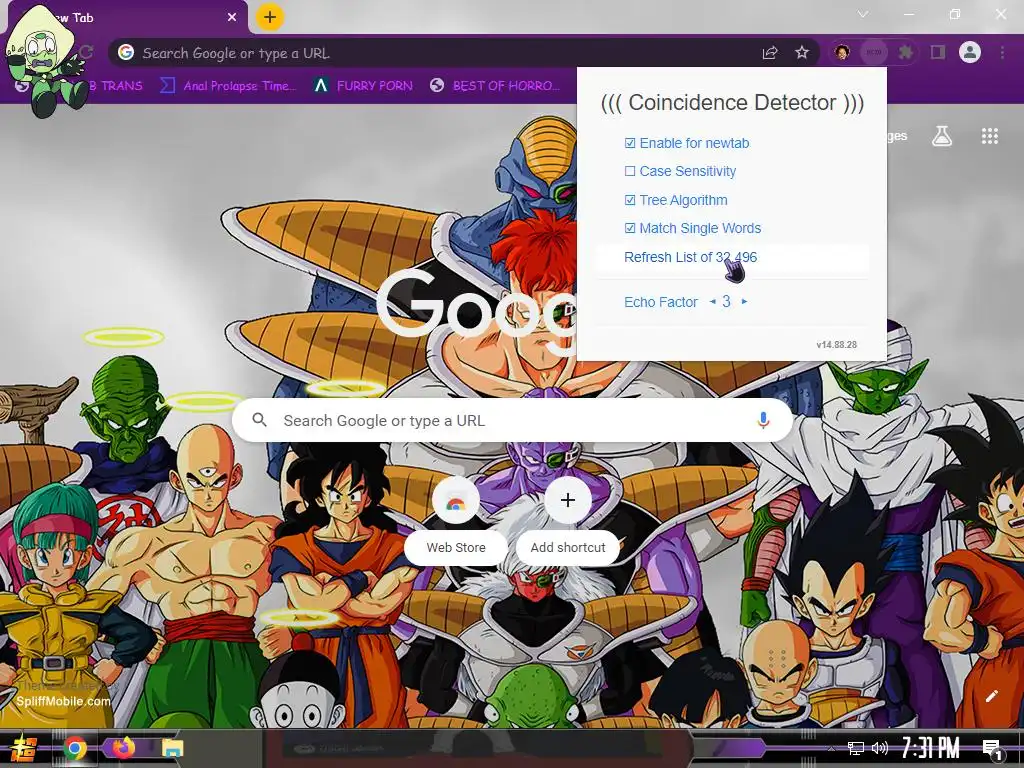Click the Google Labs flask icon
The image size is (1024, 768).
pyautogui.click(x=942, y=136)
